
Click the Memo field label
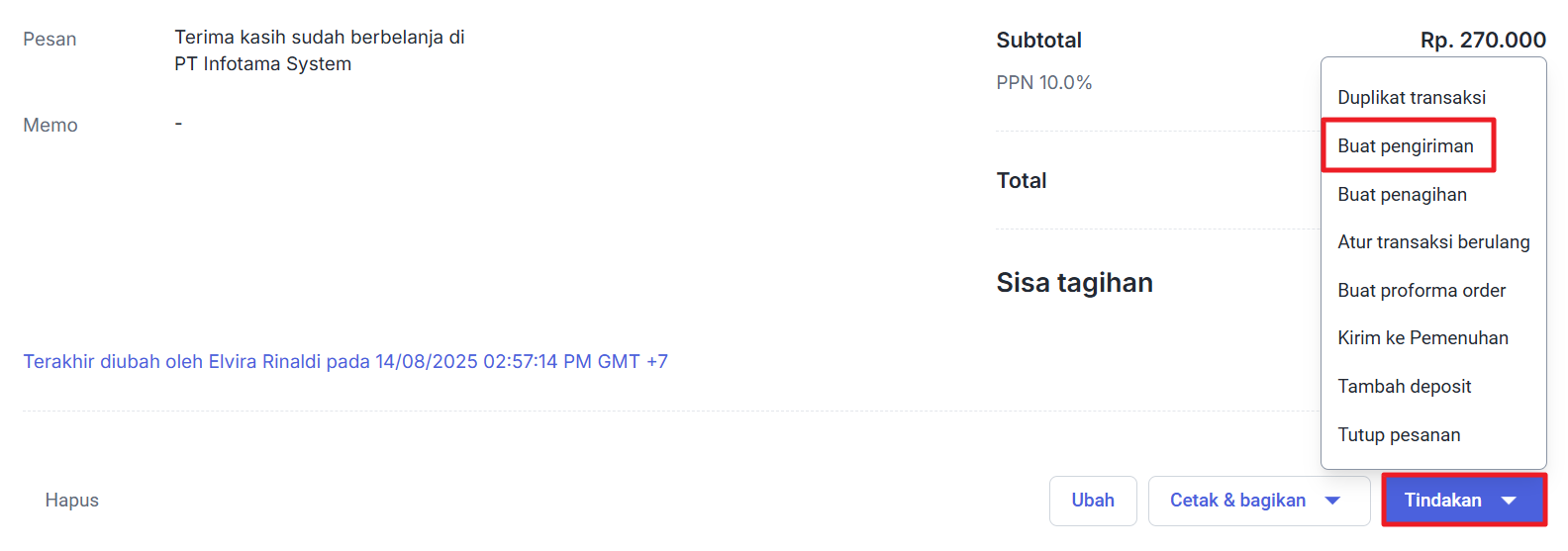[x=50, y=126]
